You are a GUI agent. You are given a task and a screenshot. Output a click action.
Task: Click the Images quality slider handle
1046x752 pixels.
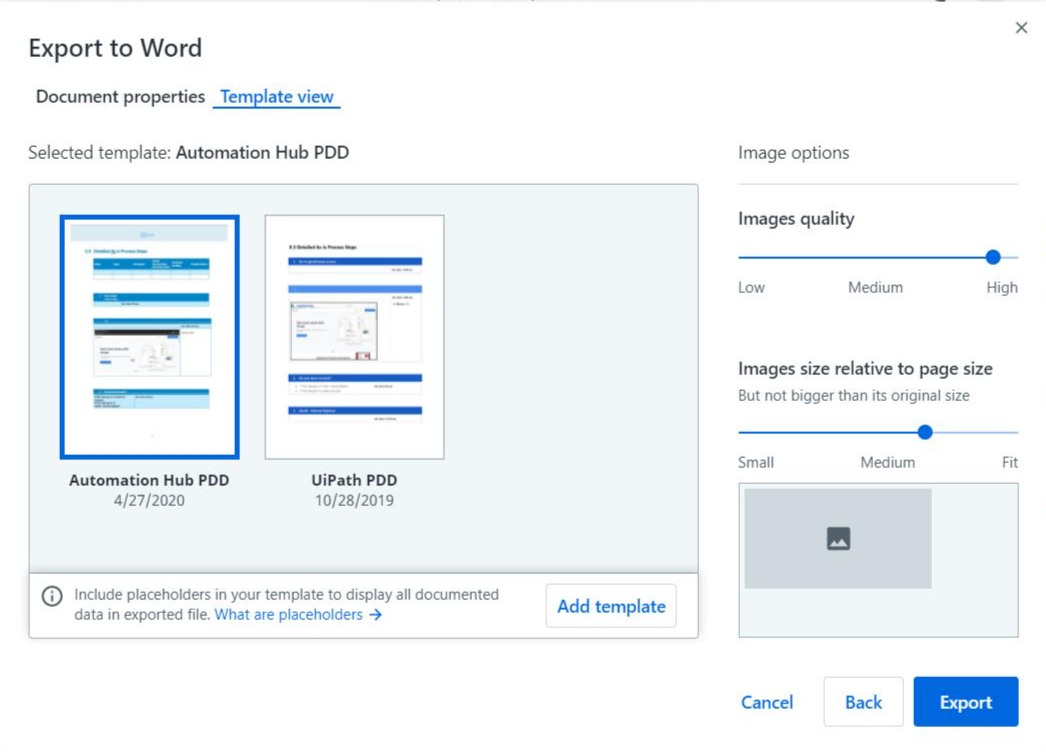[993, 257]
